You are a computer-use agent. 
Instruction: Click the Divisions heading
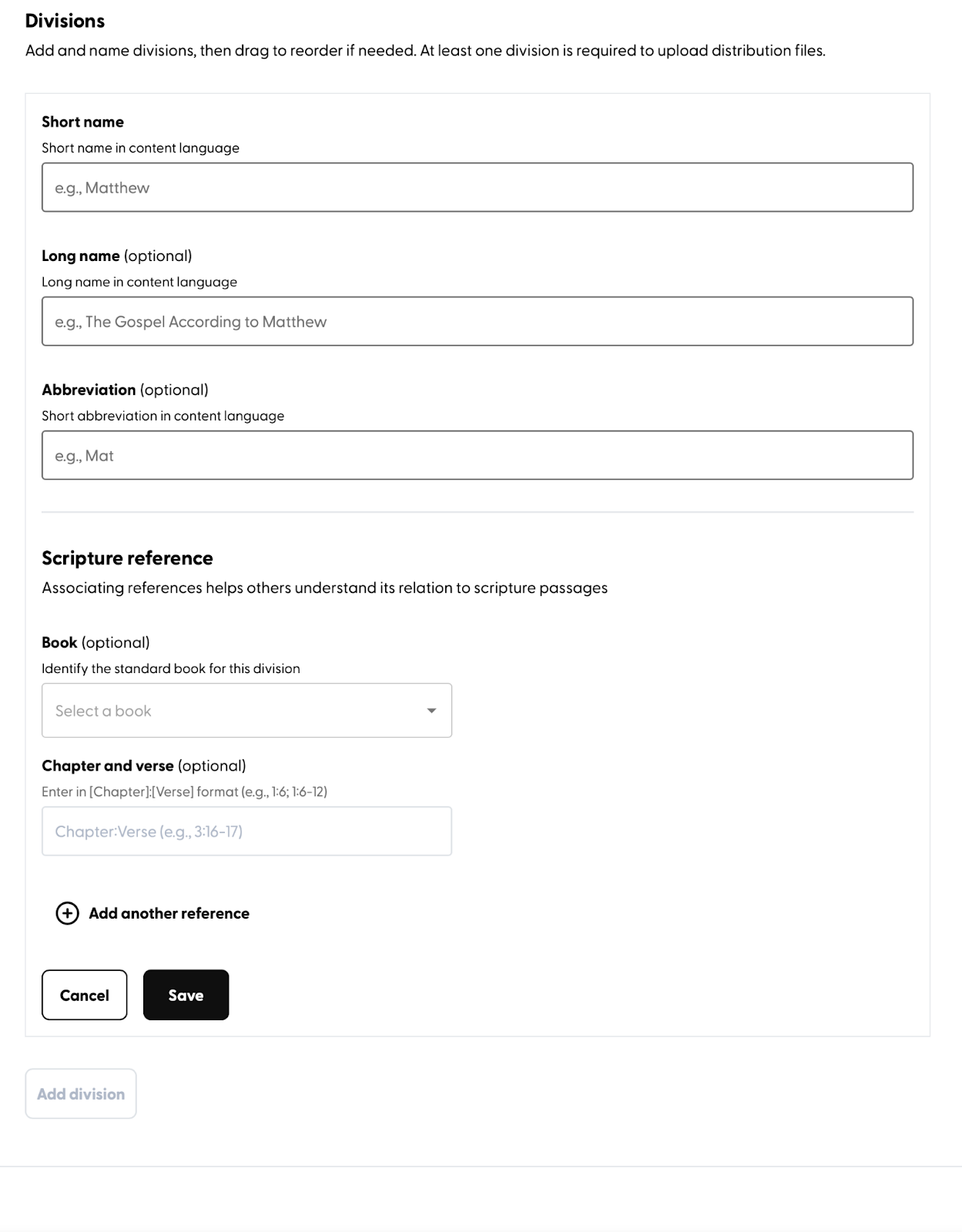(x=65, y=21)
